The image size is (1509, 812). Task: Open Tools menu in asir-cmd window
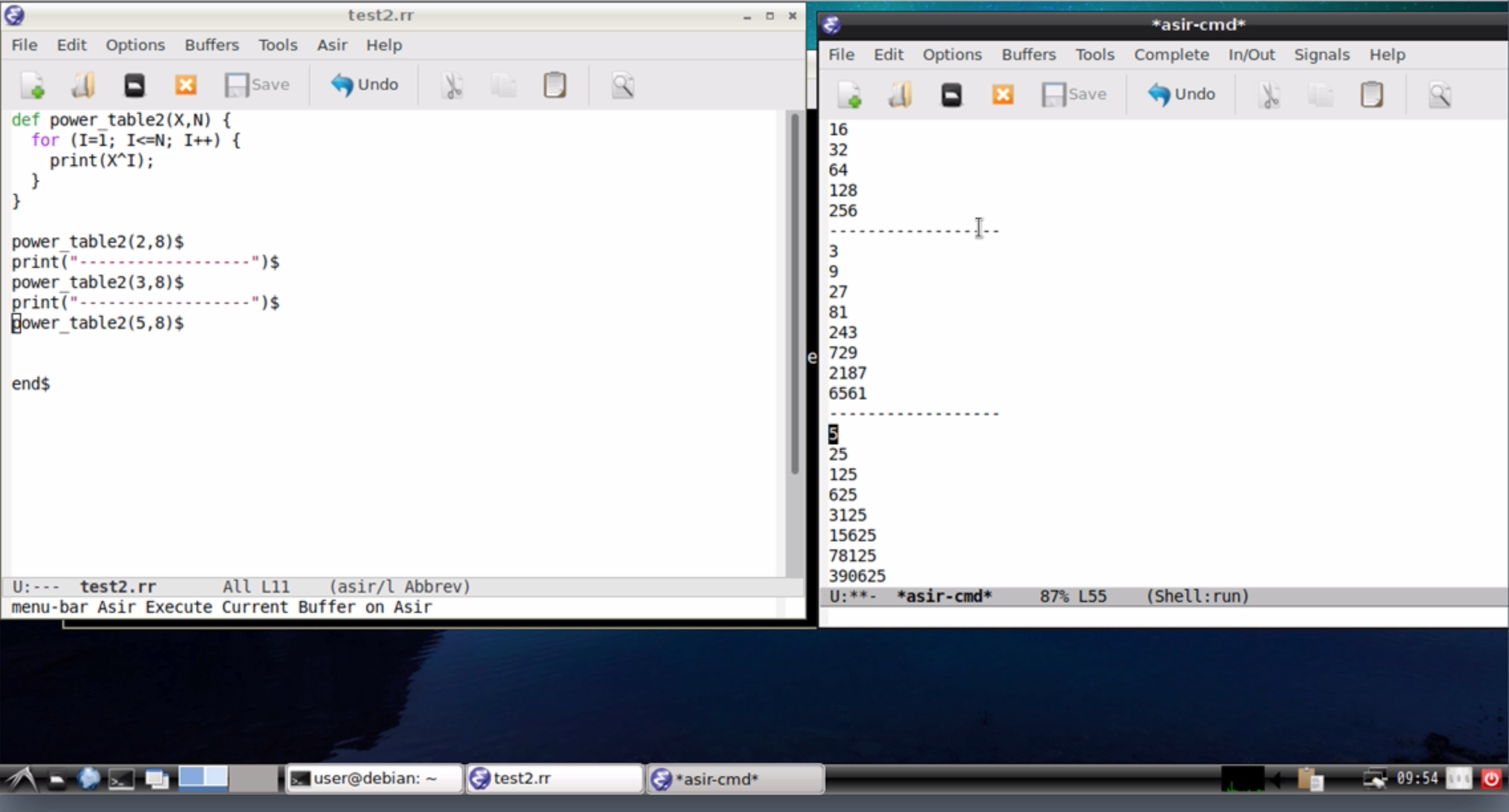click(x=1095, y=54)
